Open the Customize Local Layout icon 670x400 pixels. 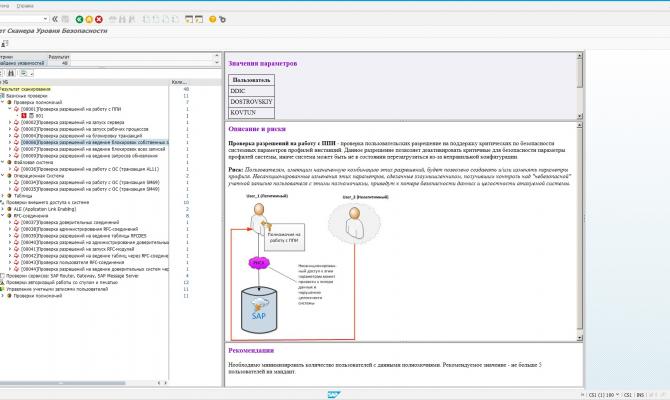click(x=222, y=19)
